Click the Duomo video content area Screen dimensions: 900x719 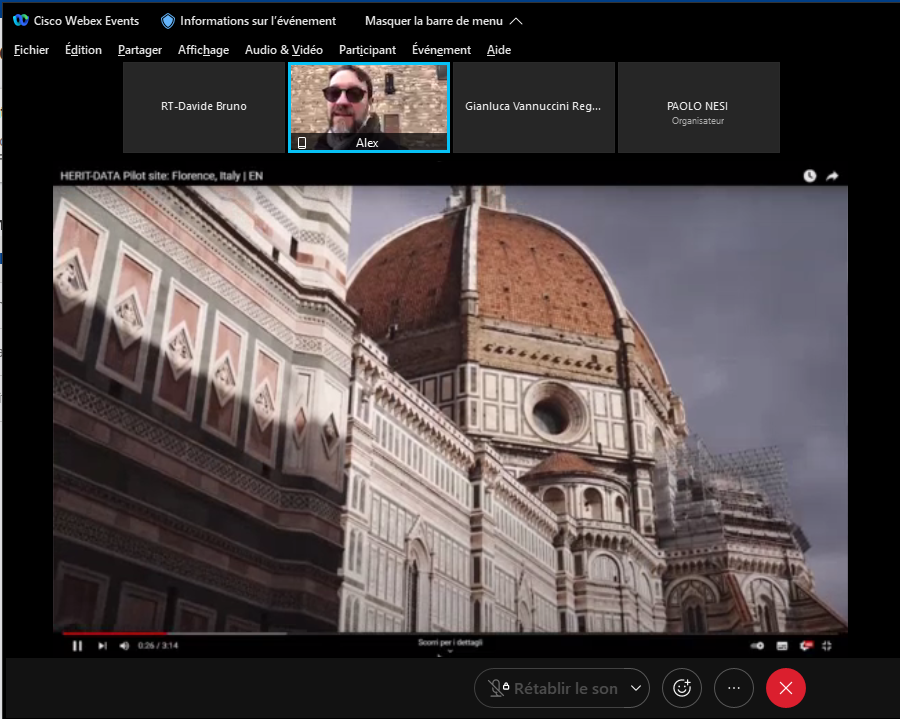(450, 409)
